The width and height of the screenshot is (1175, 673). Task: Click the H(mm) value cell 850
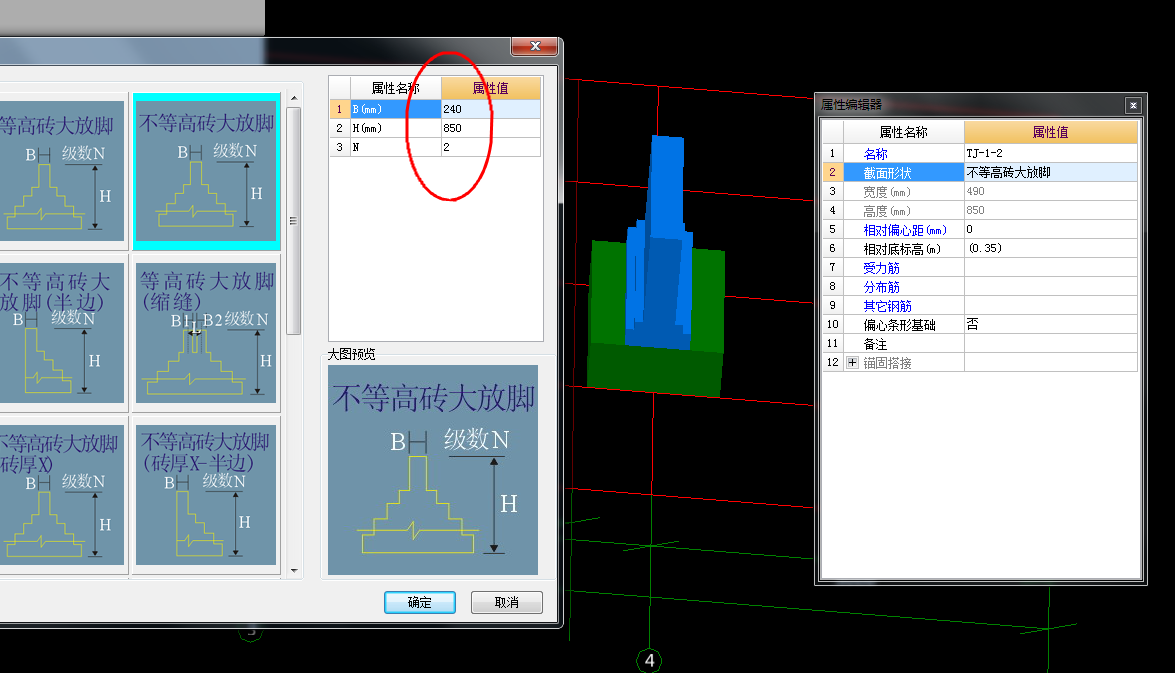[491, 128]
